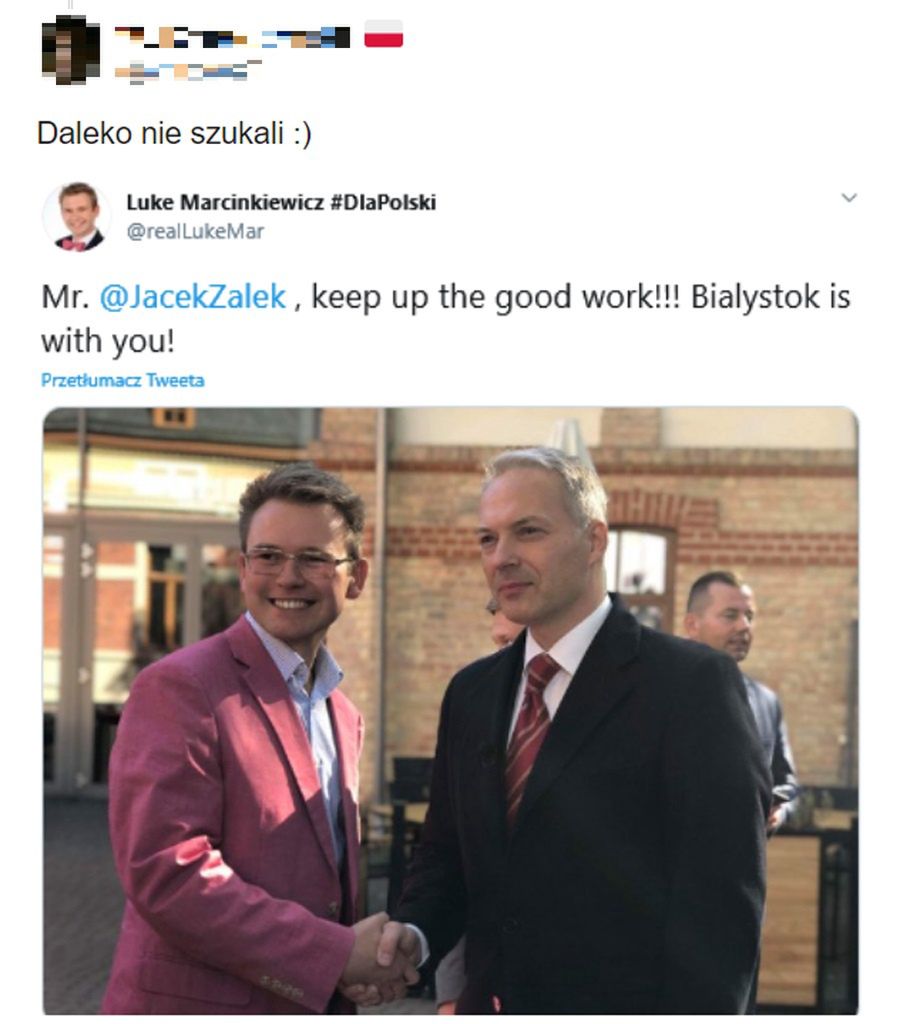Click the Luke Marcinkiewicz display name

(x=225, y=202)
